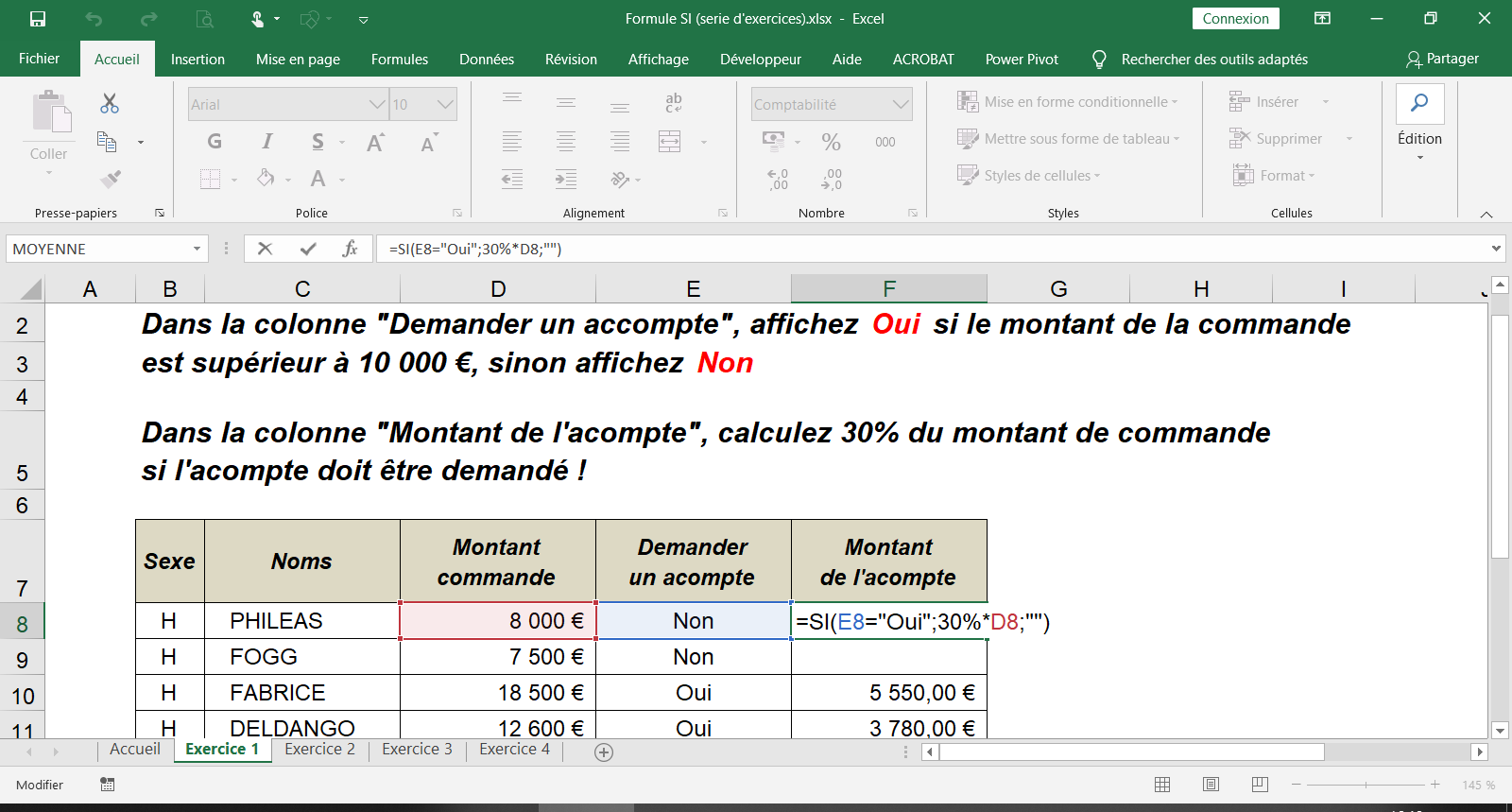Click the Partager button
1512x812 pixels.
pos(1442,59)
